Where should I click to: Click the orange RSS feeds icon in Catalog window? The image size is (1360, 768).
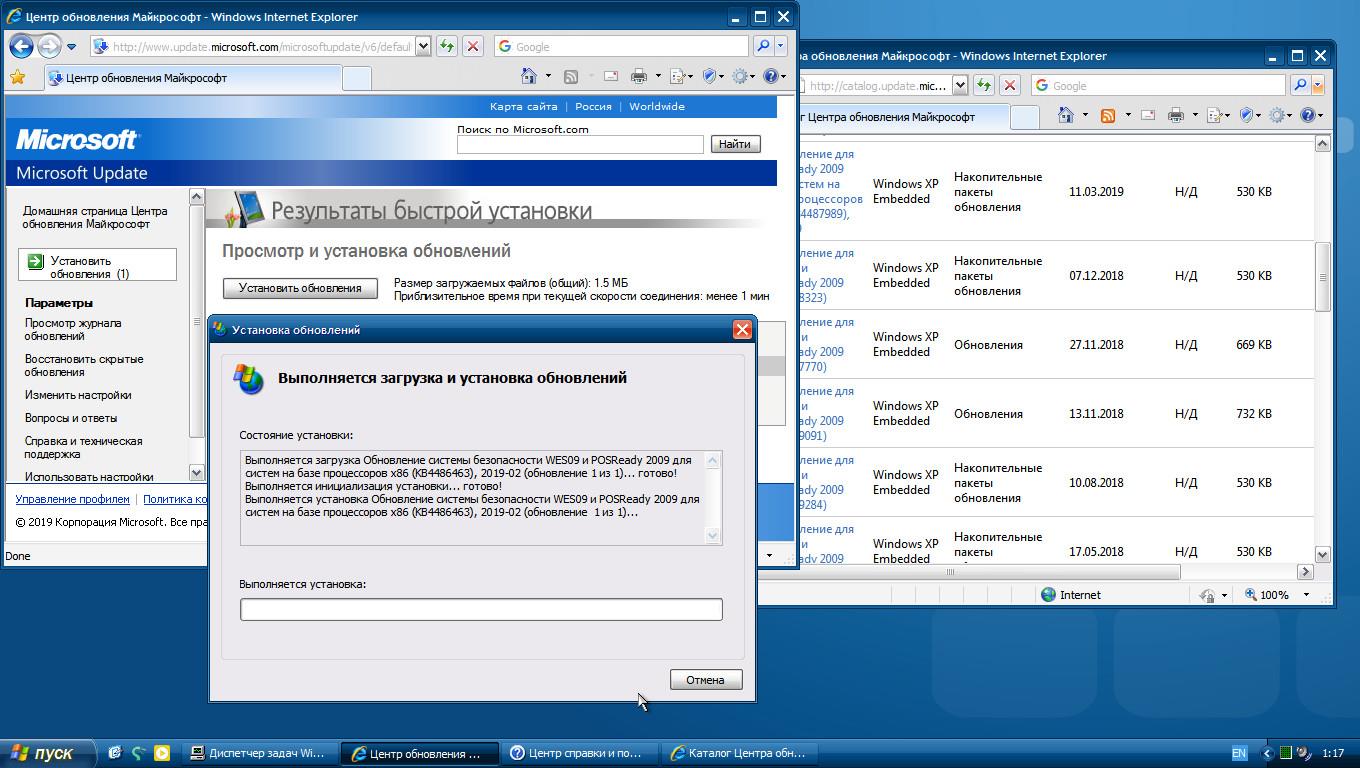pos(1108,116)
